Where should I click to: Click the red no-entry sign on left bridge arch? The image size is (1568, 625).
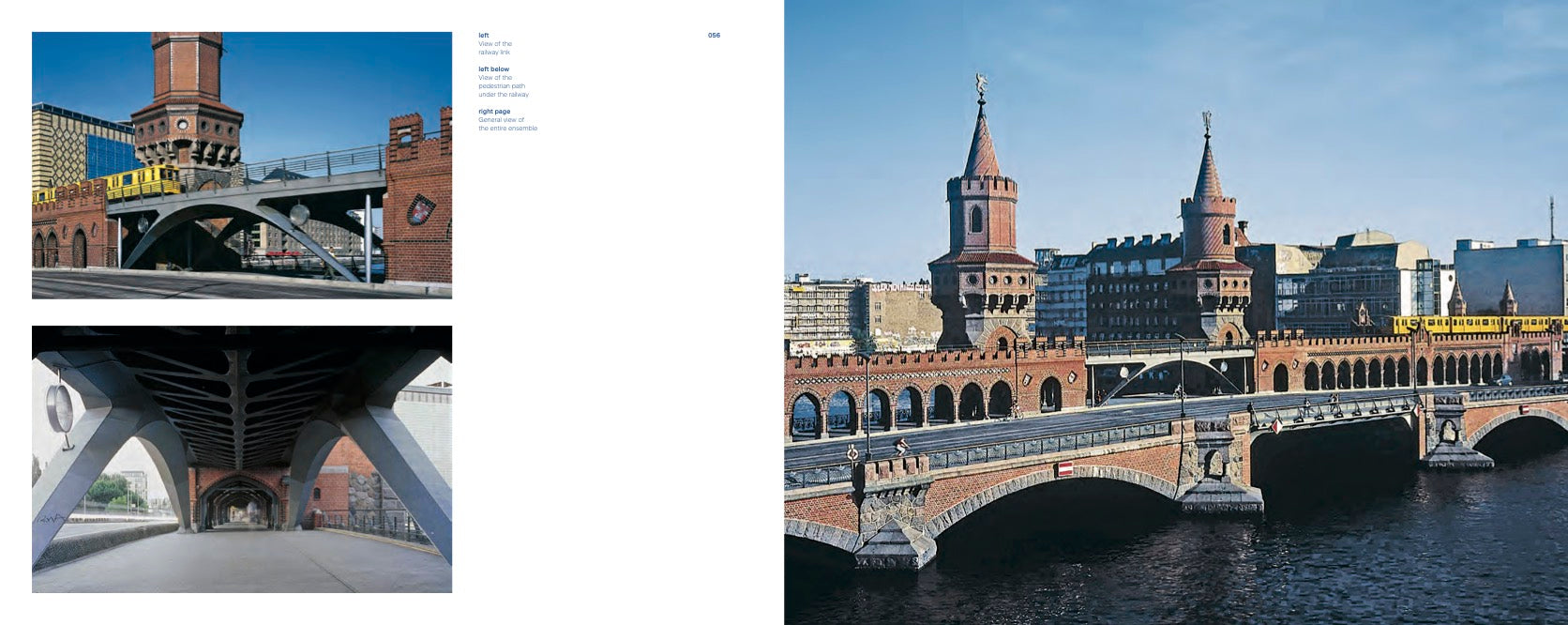pos(1064,468)
